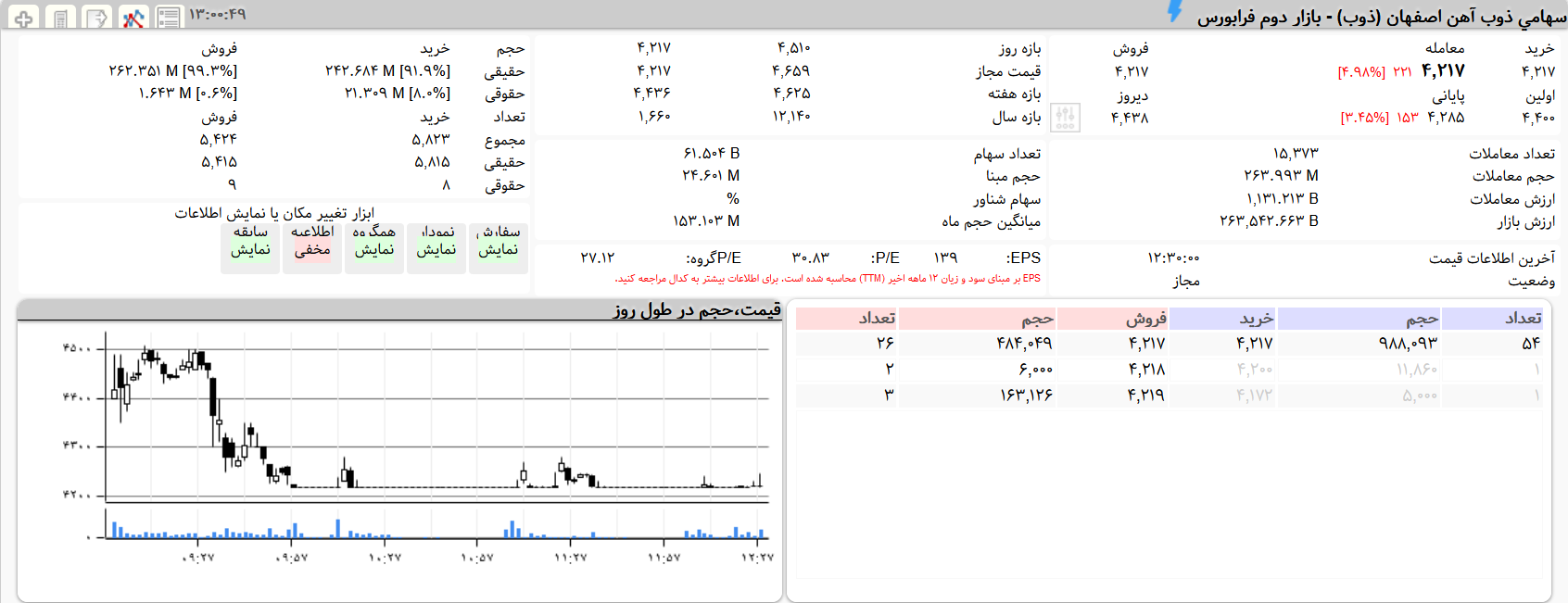
Task: Click the first price value ۴,۴۰۰
Action: click(x=1538, y=118)
